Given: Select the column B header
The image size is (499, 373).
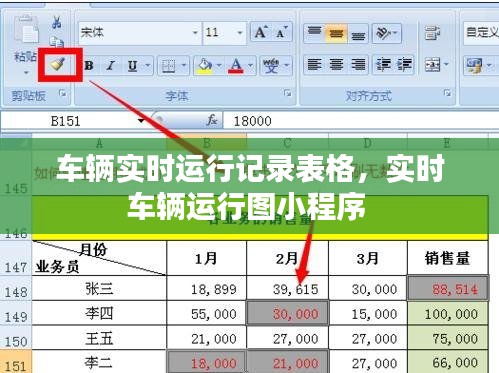Looking at the screenshot, I should coord(207,144).
